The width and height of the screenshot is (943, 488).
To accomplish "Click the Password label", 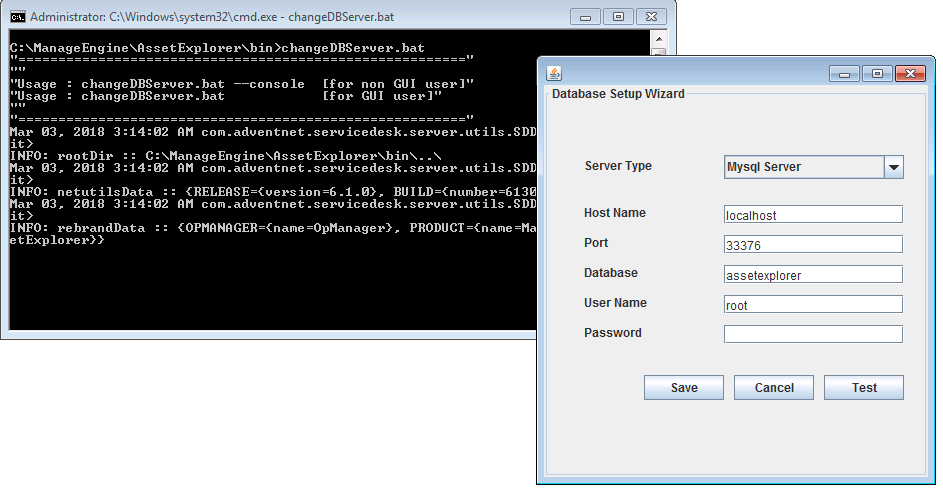I will click(x=612, y=333).
